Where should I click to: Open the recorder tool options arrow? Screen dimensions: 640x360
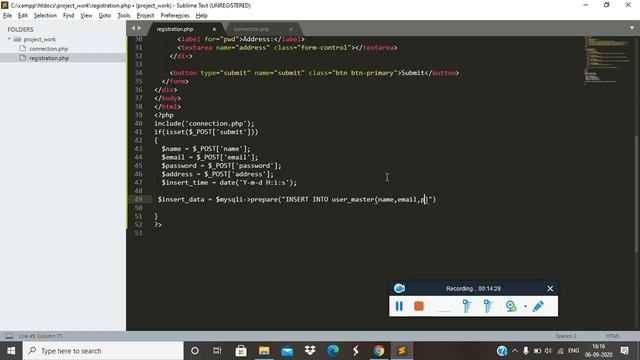(x=525, y=306)
